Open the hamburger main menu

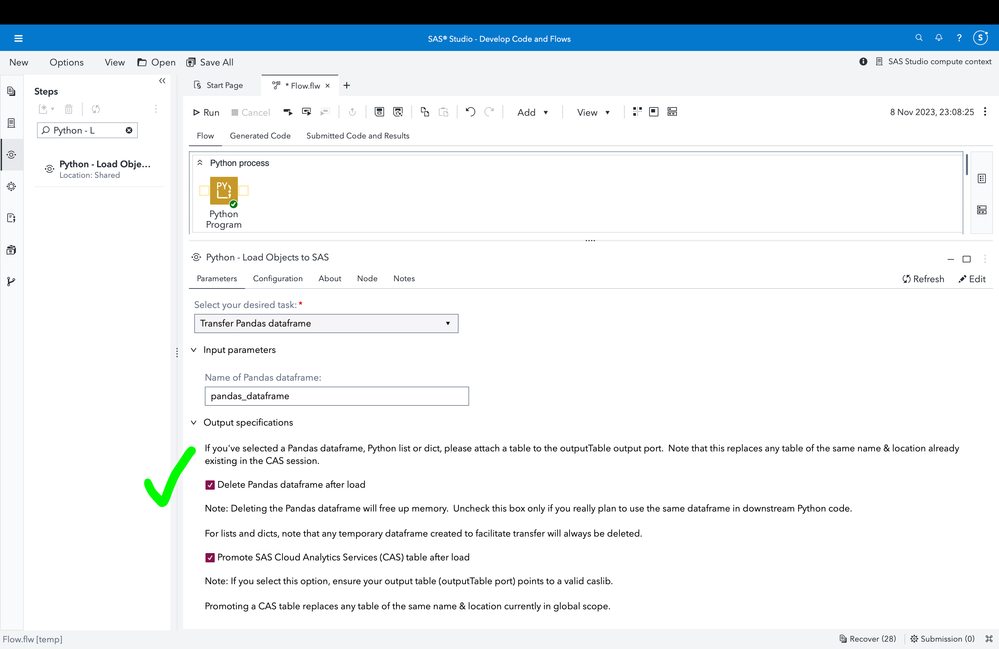(x=18, y=38)
